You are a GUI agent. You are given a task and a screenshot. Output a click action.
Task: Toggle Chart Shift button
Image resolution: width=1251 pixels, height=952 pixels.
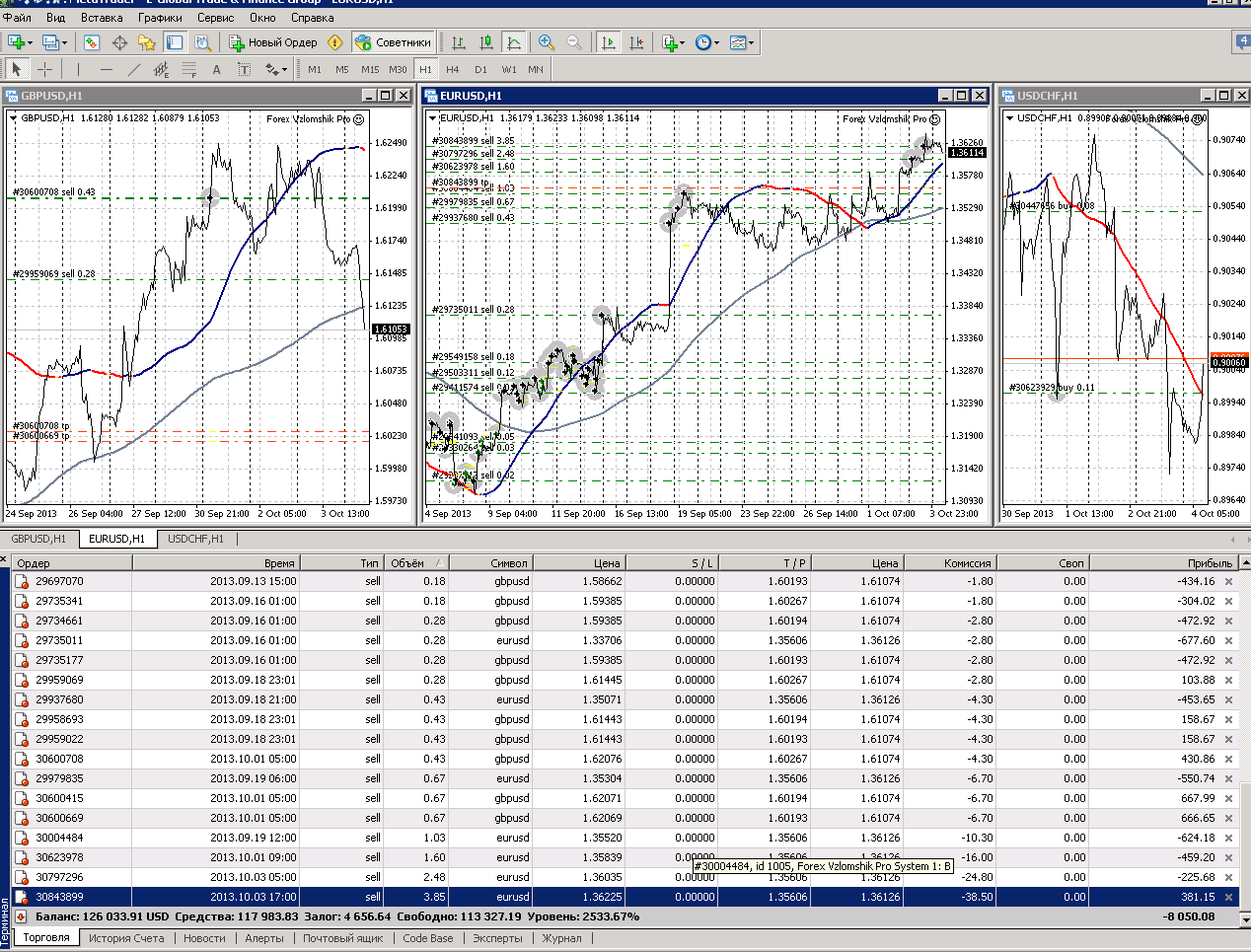pyautogui.click(x=636, y=42)
